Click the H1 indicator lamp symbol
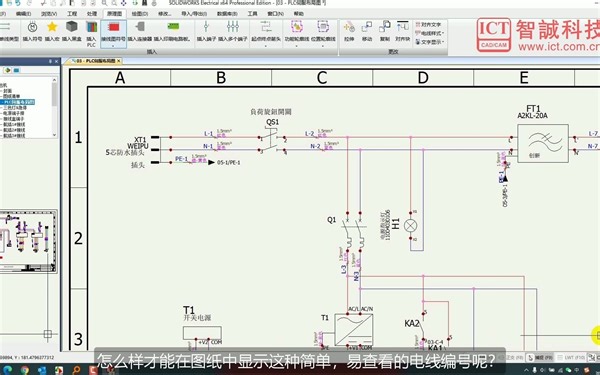The height and width of the screenshot is (375, 600). click(411, 225)
